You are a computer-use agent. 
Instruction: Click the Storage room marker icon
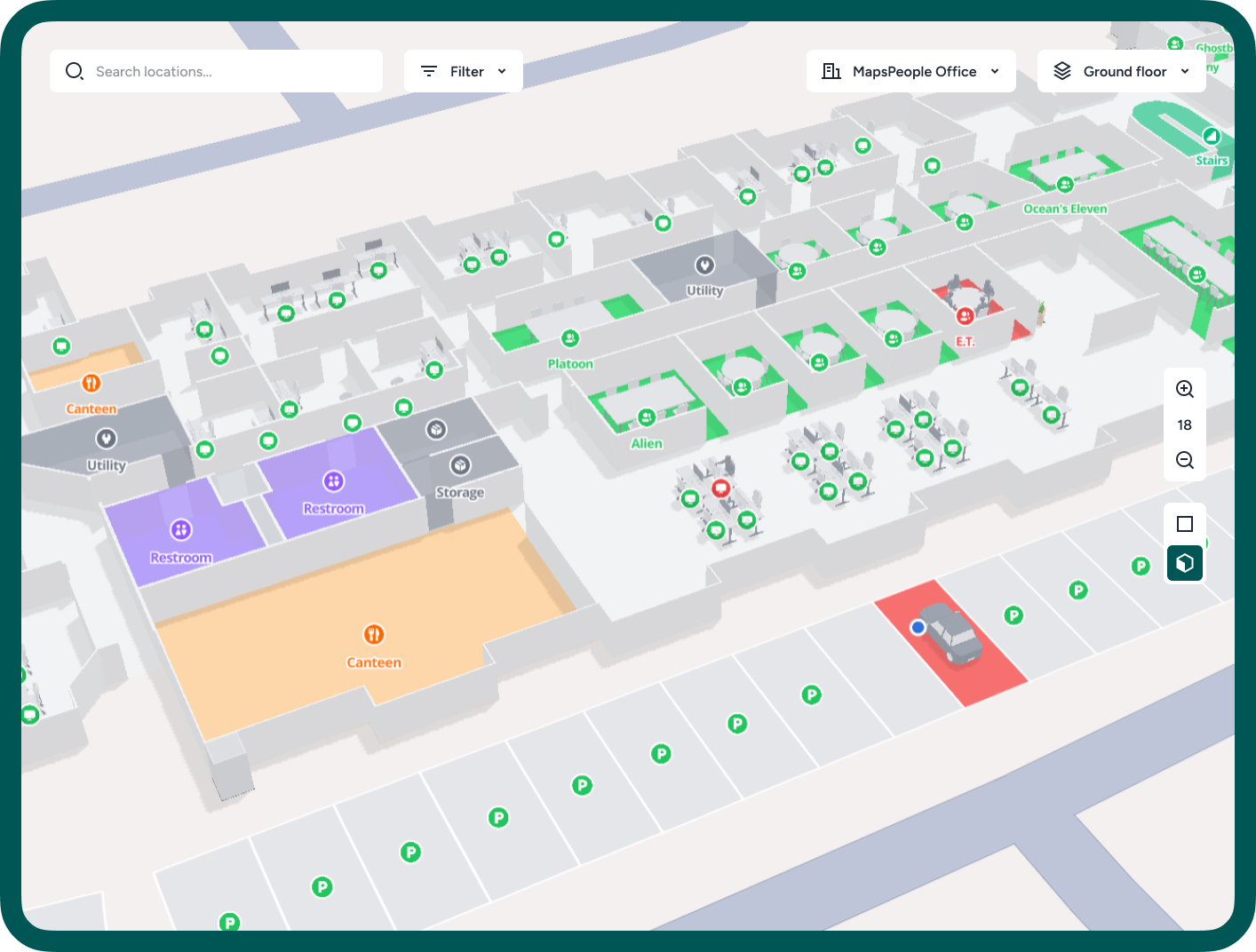pos(460,465)
